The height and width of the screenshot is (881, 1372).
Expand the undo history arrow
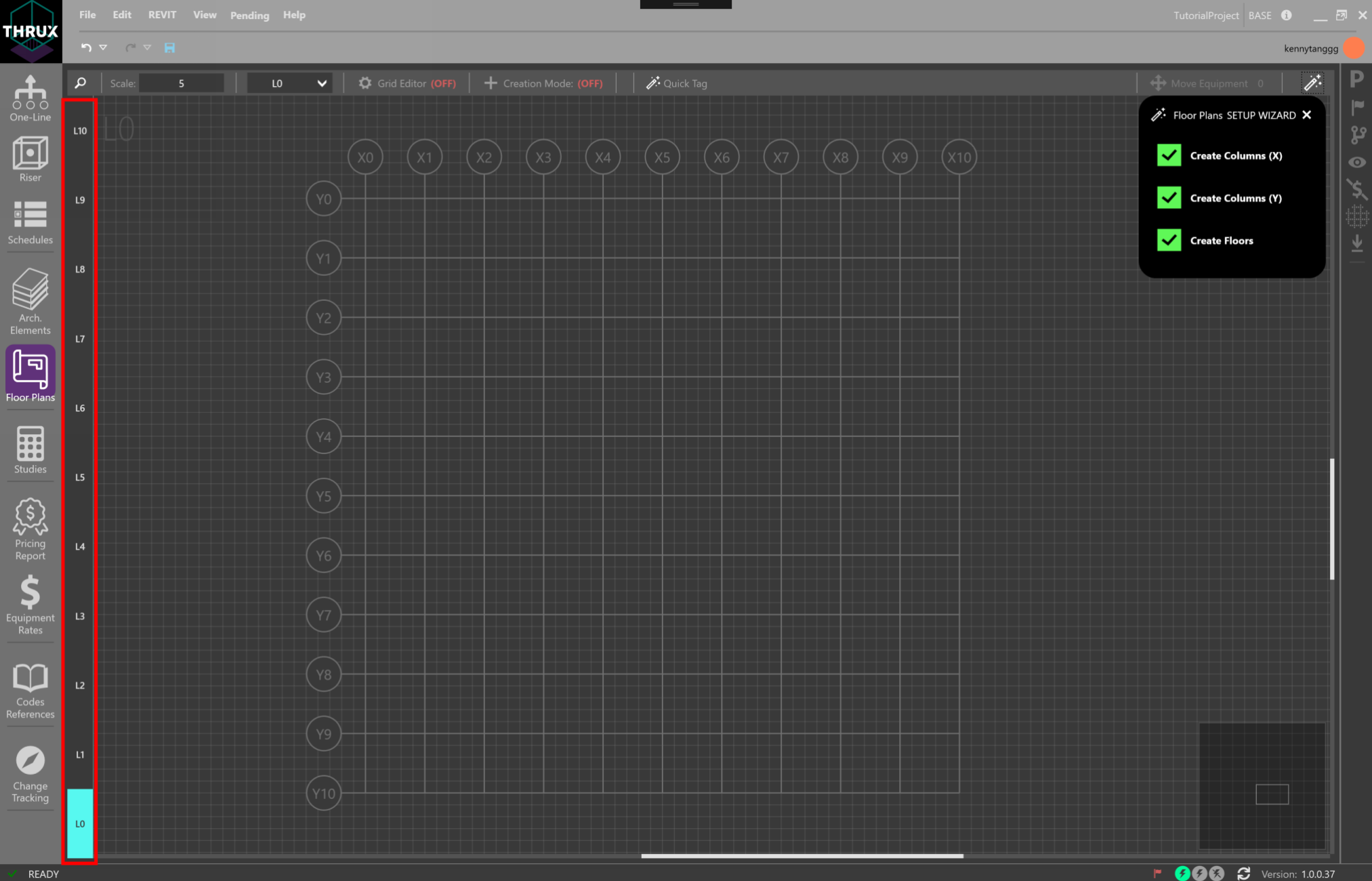(x=103, y=47)
